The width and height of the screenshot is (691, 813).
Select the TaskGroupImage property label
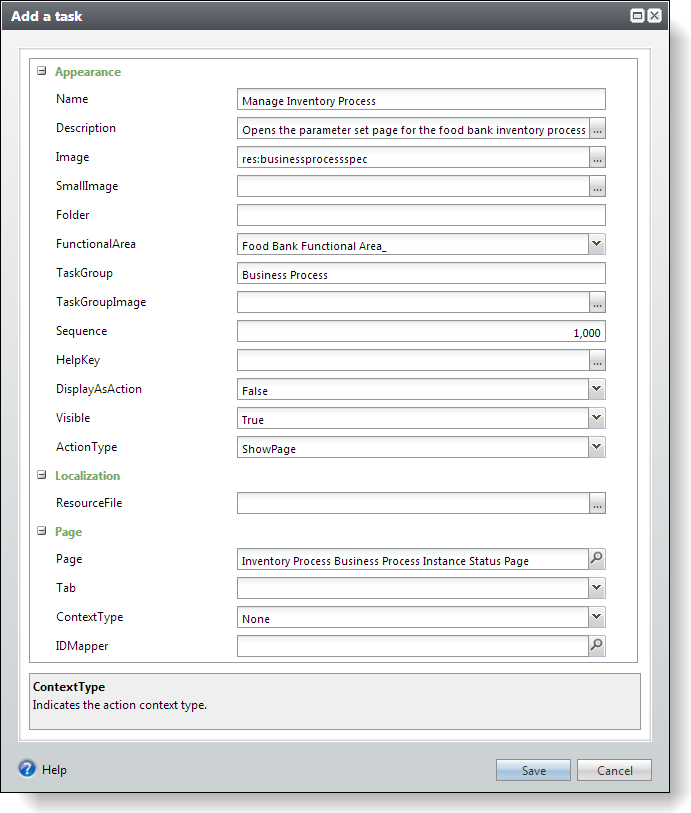click(x=101, y=302)
